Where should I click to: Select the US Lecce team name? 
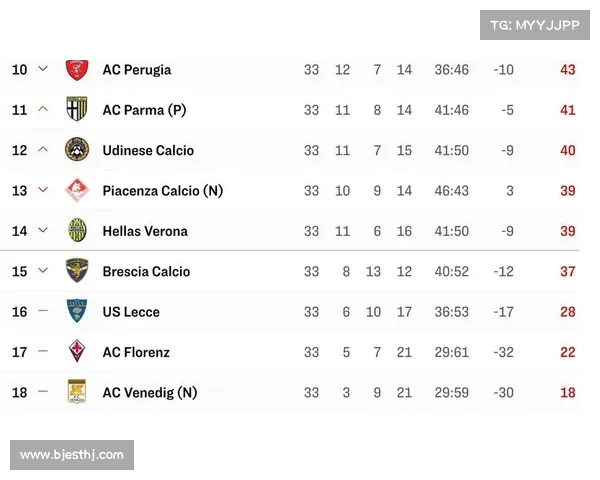pyautogui.click(x=131, y=312)
